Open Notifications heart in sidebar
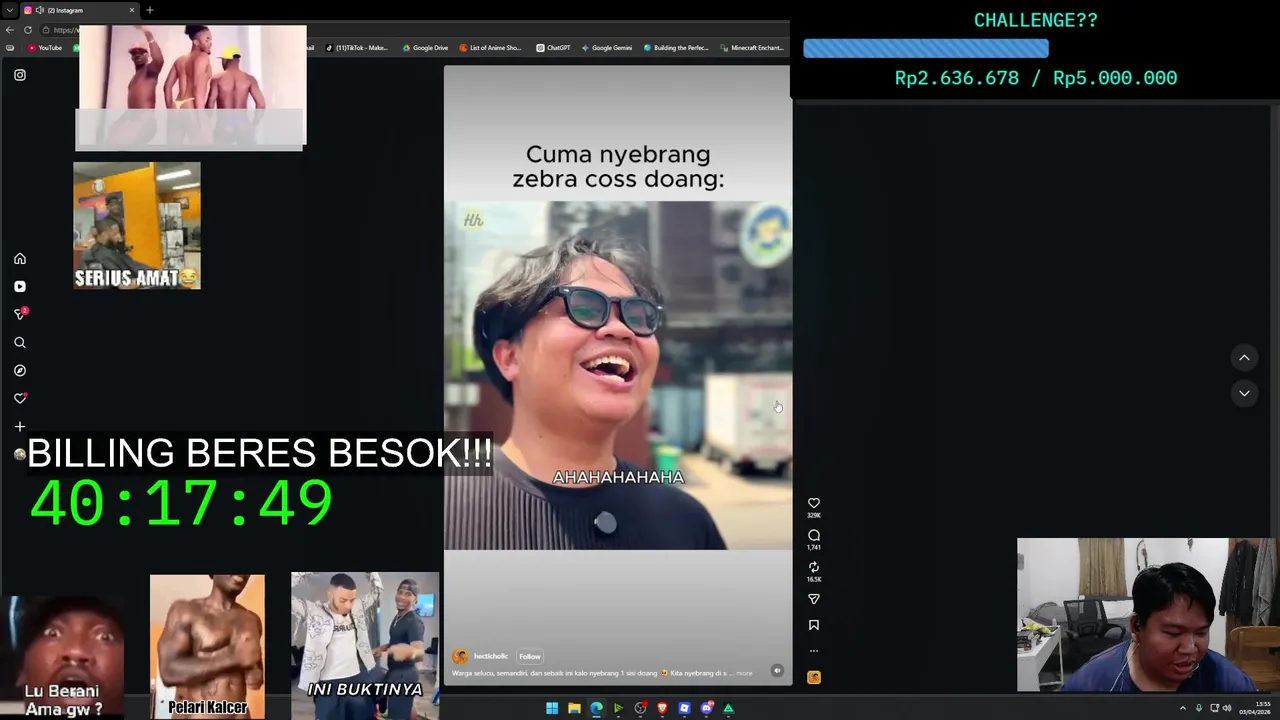1280x720 pixels. 20,399
